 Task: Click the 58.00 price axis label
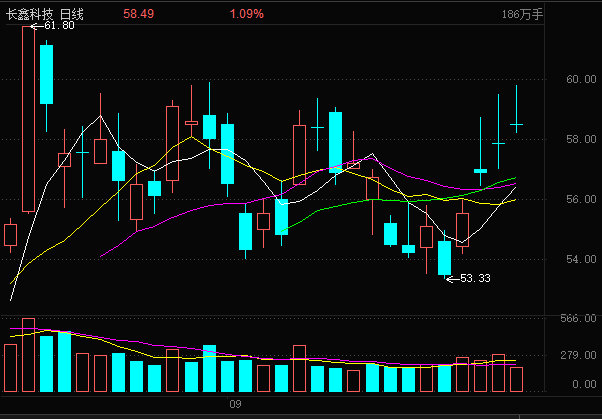pyautogui.click(x=581, y=139)
